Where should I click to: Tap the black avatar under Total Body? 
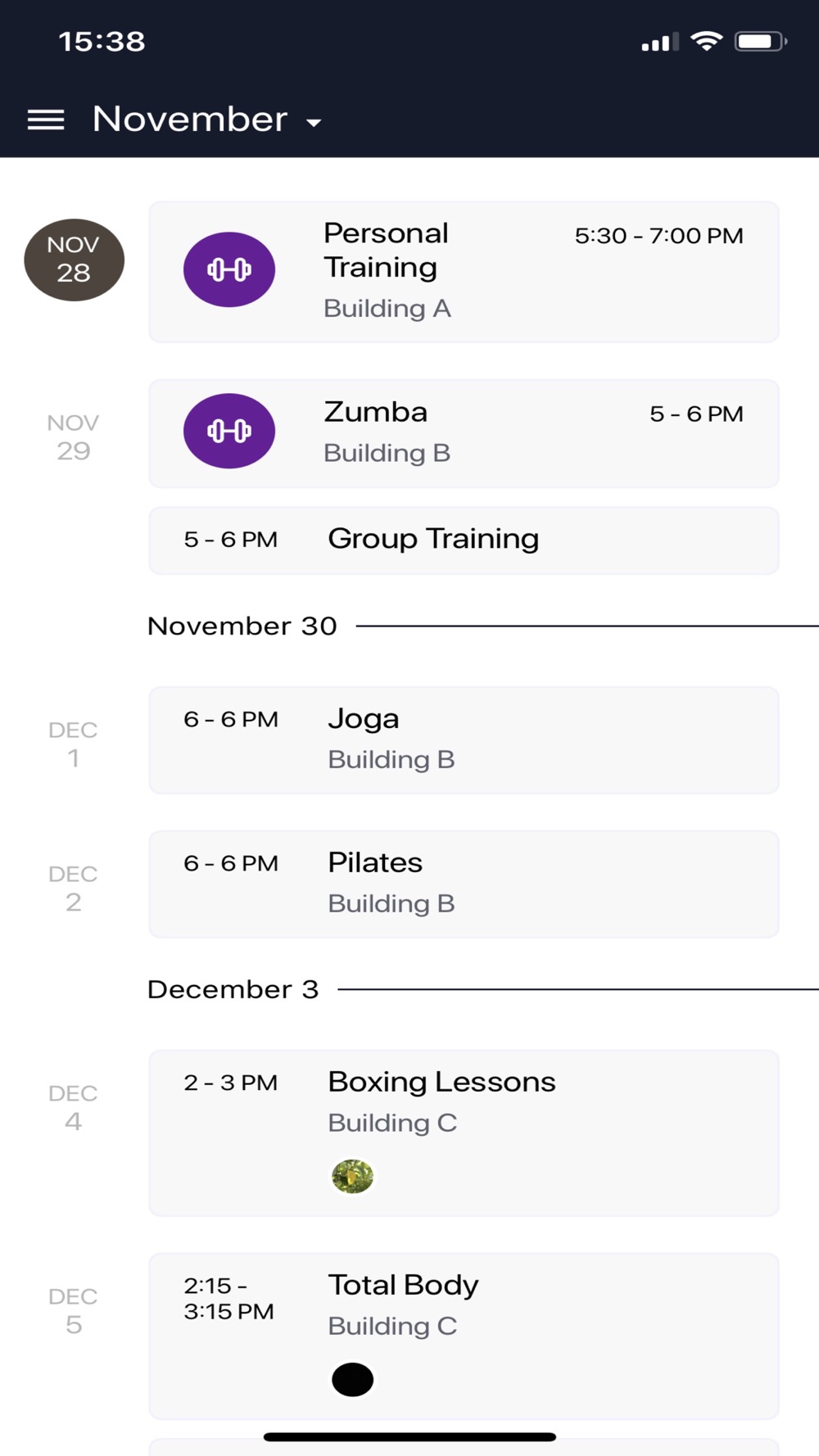[x=353, y=1380]
